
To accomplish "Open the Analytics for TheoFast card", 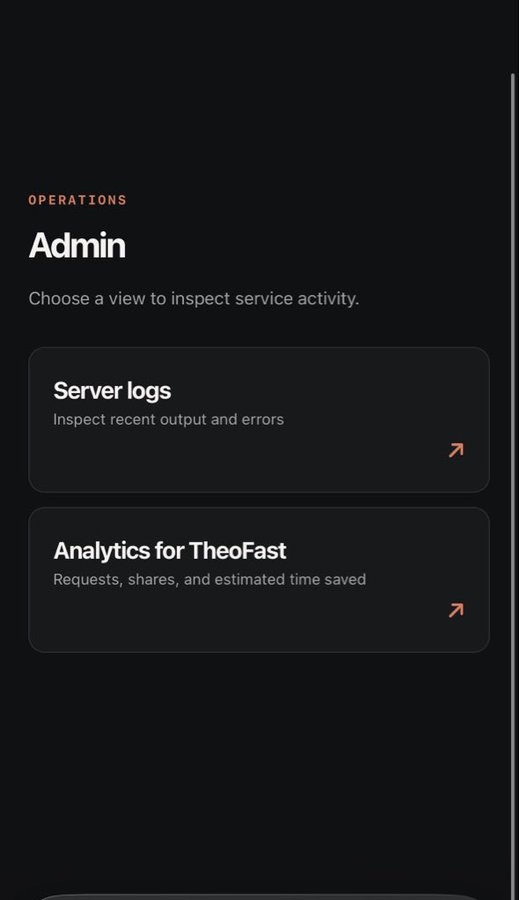I will point(259,580).
